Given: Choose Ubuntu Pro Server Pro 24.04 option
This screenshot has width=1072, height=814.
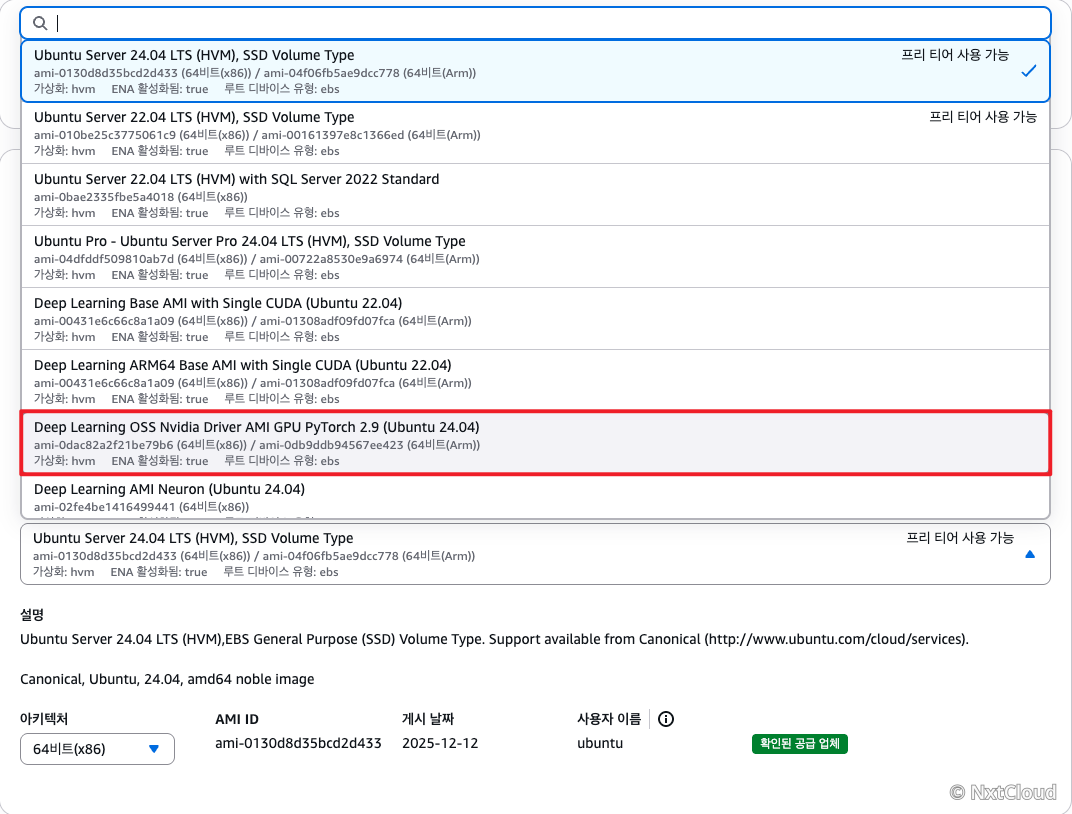Looking at the screenshot, I should click(x=535, y=257).
